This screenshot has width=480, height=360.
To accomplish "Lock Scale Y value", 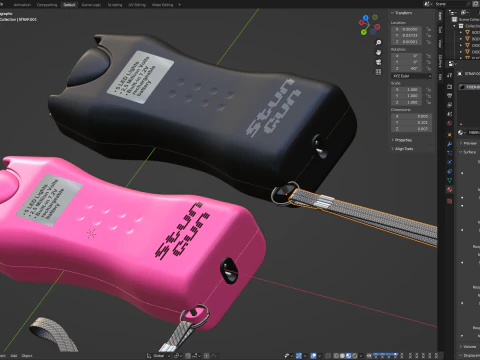I will coord(429,96).
